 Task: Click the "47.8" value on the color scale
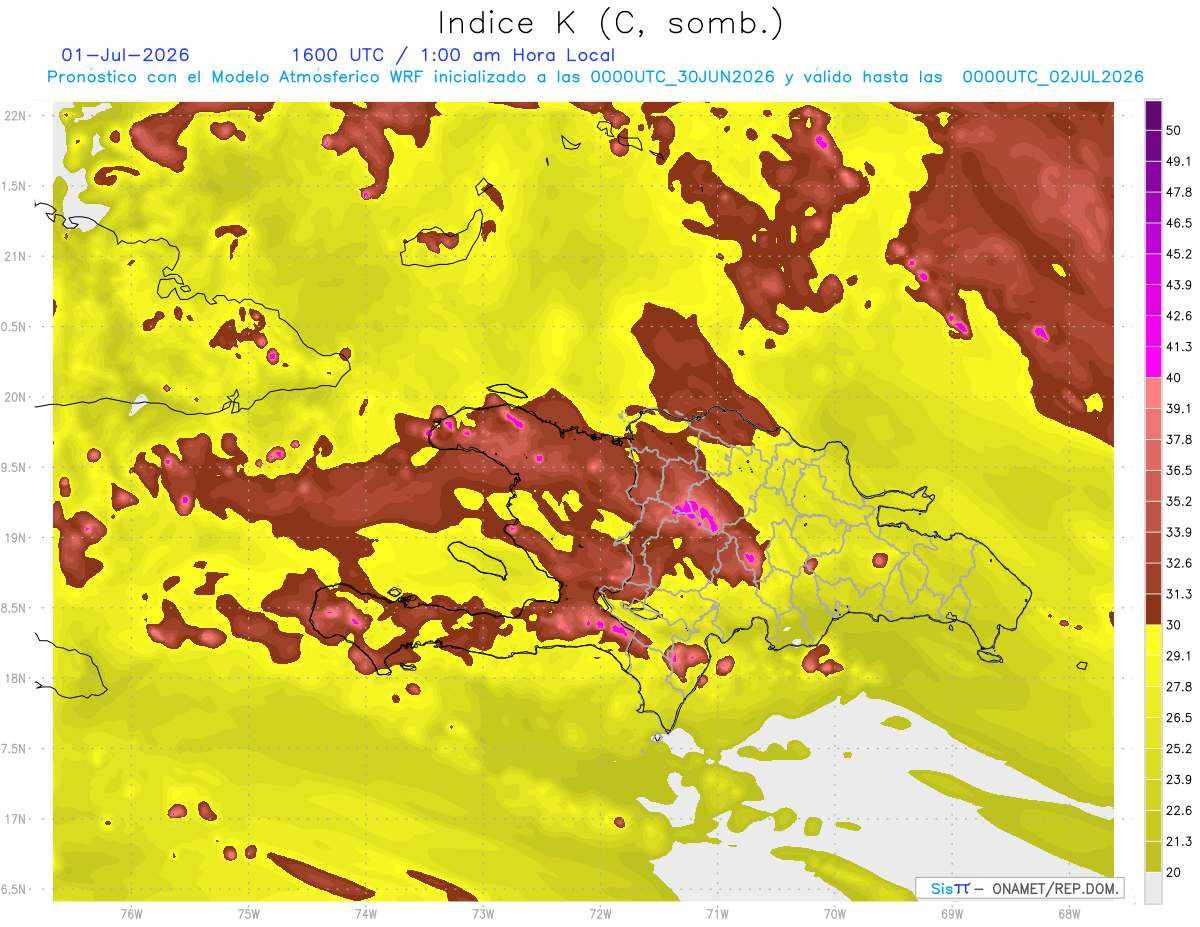click(1178, 192)
